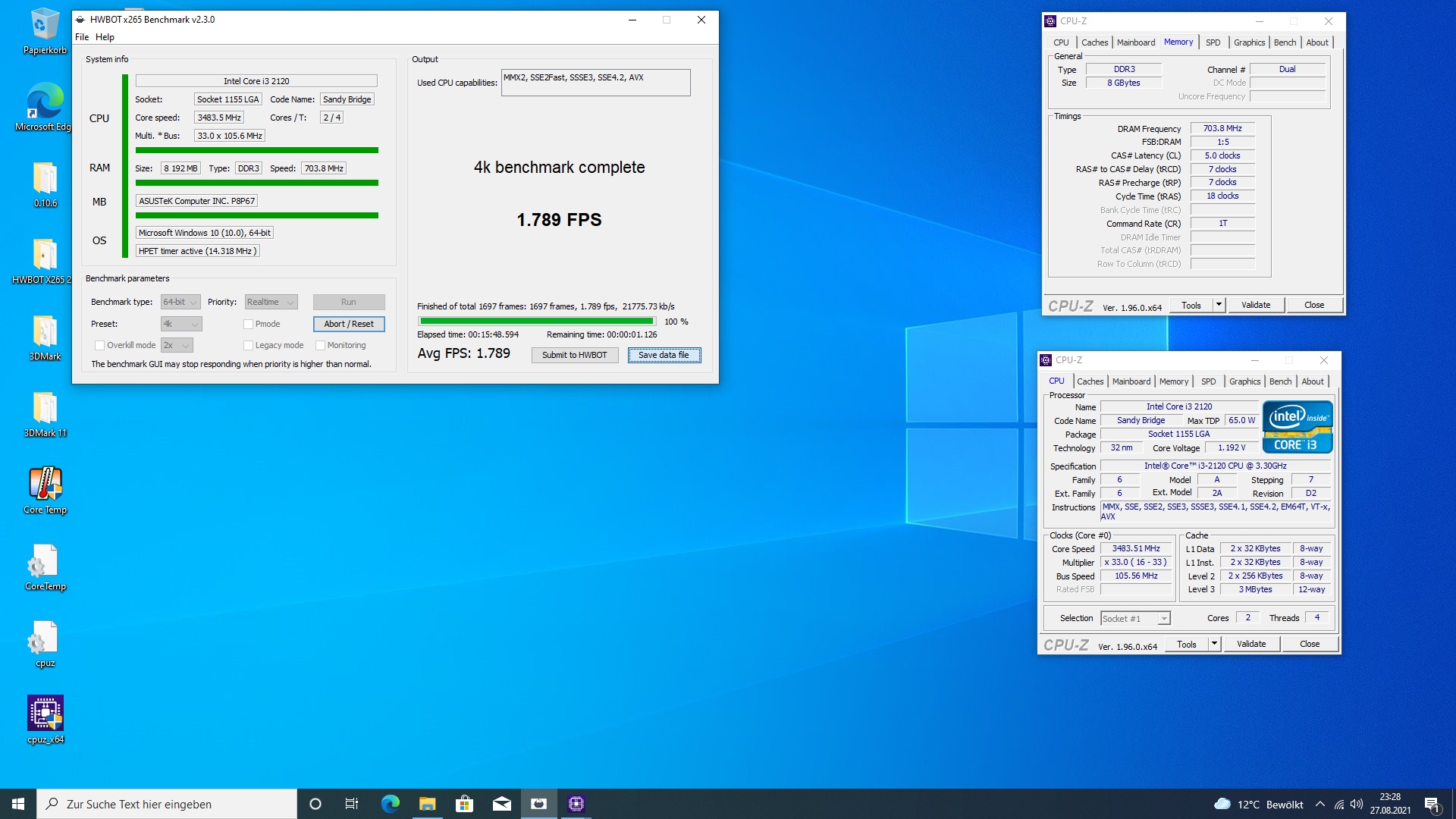Click Used CPU capabilities text field
This screenshot has width=1456, height=819.
click(596, 83)
